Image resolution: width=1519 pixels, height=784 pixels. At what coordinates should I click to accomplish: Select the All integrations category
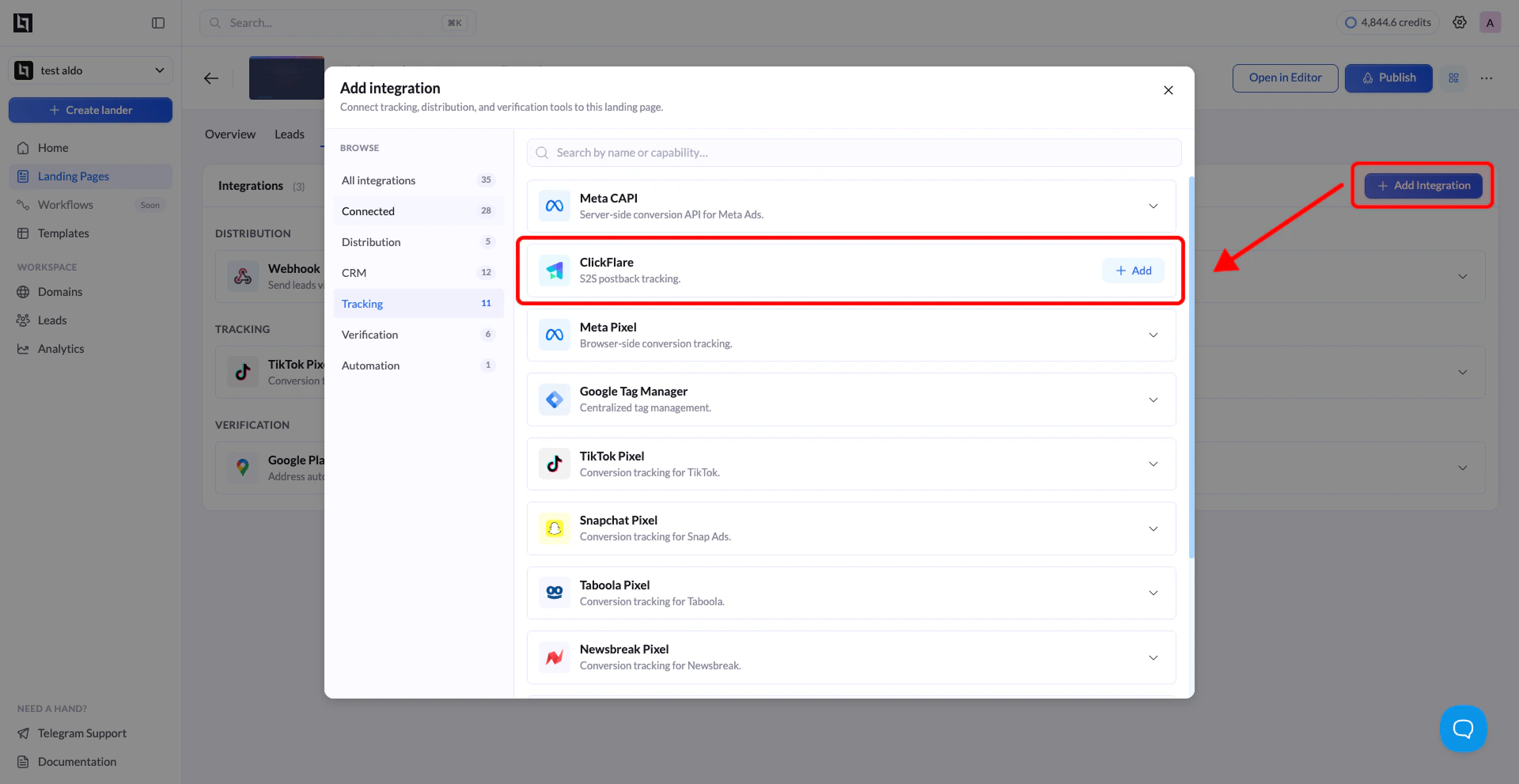coord(419,180)
